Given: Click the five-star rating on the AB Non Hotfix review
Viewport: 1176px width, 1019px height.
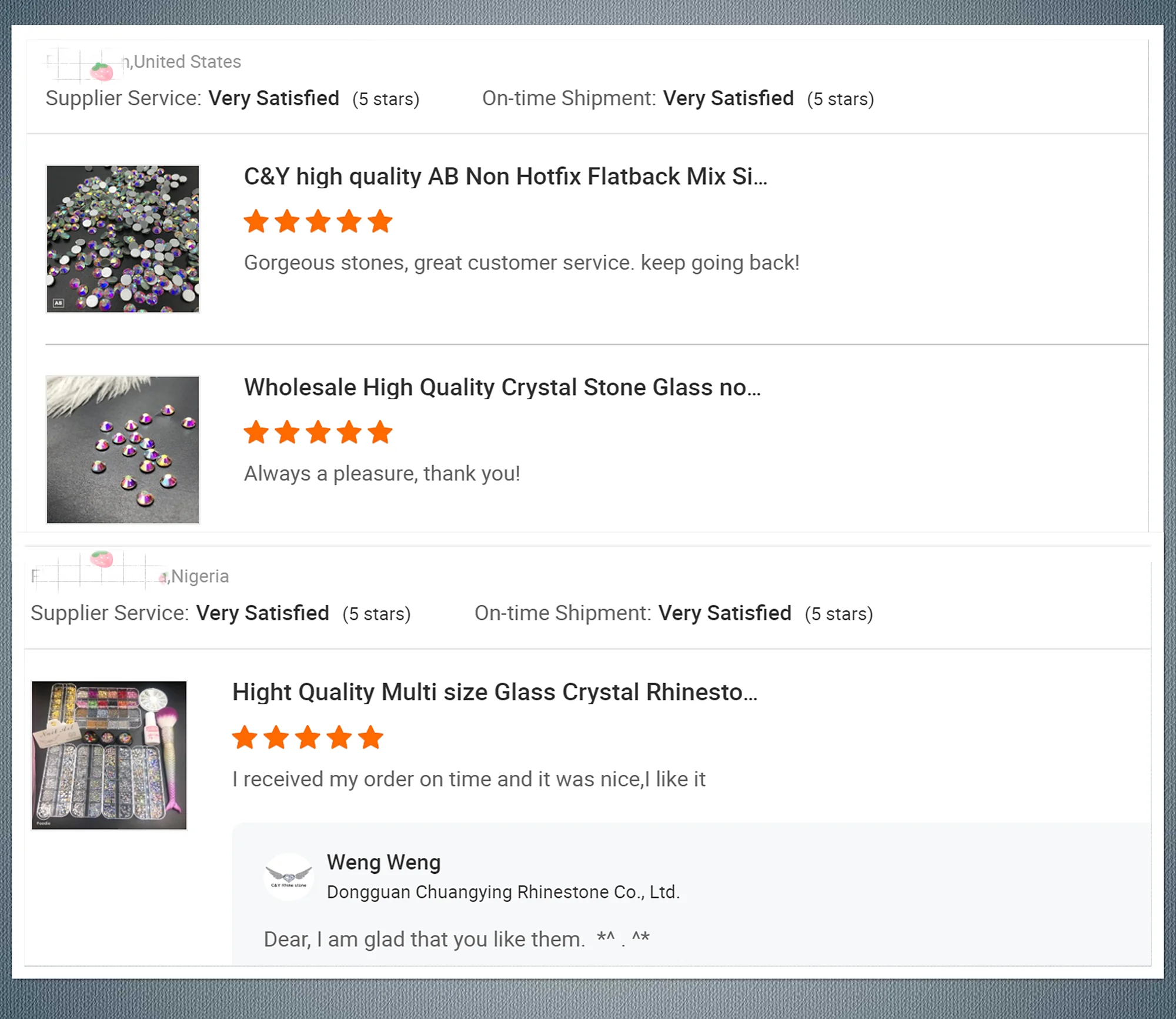Looking at the screenshot, I should [318, 222].
